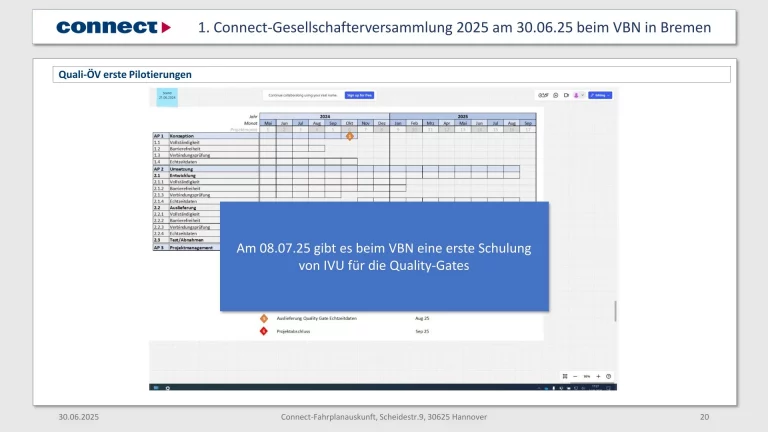Screen dimensions: 768x432
Task: Open the zoom percentage value
Action: coord(586,376)
